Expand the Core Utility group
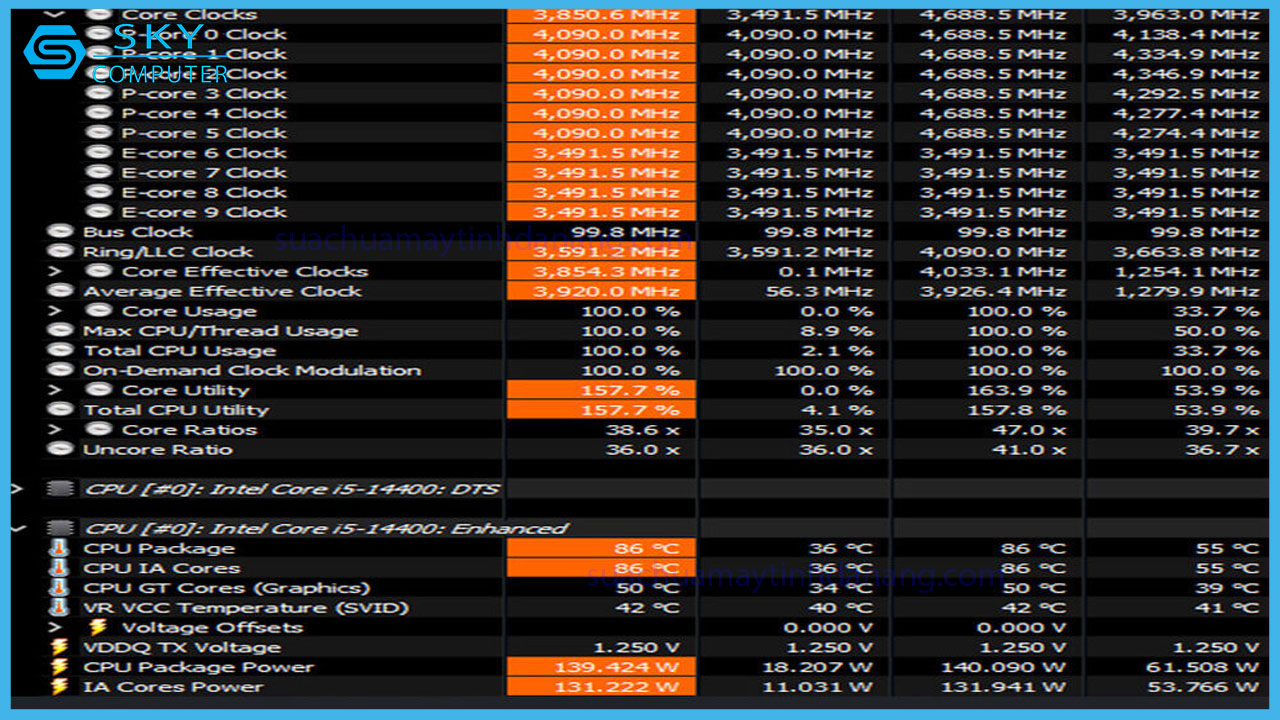 [x=57, y=390]
